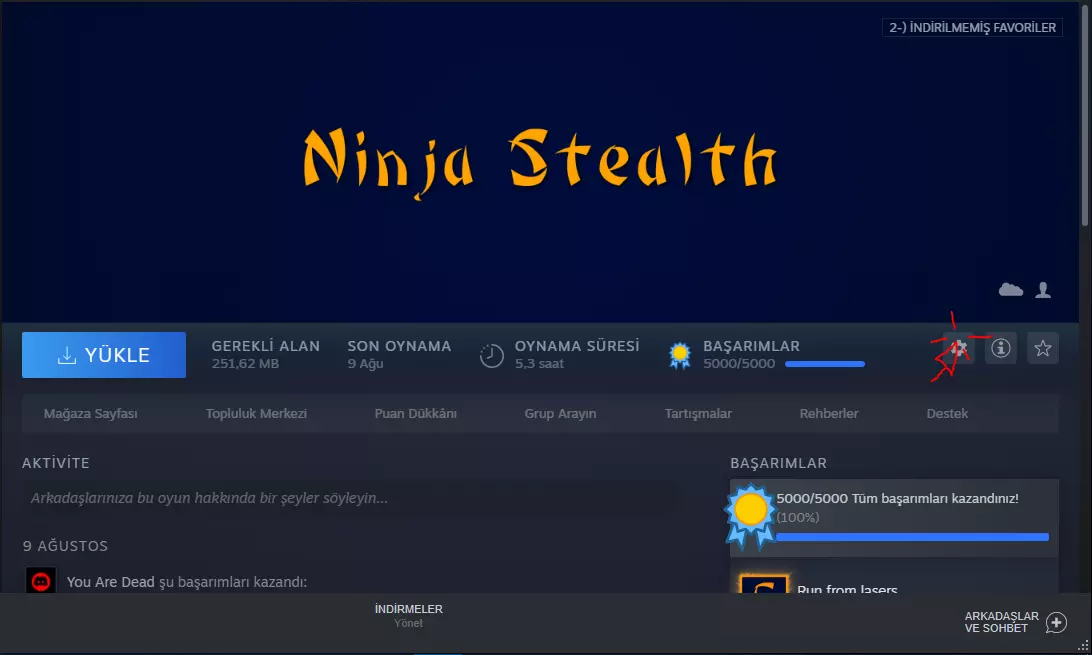
Task: Open Rehberler tab
Action: coord(829,413)
